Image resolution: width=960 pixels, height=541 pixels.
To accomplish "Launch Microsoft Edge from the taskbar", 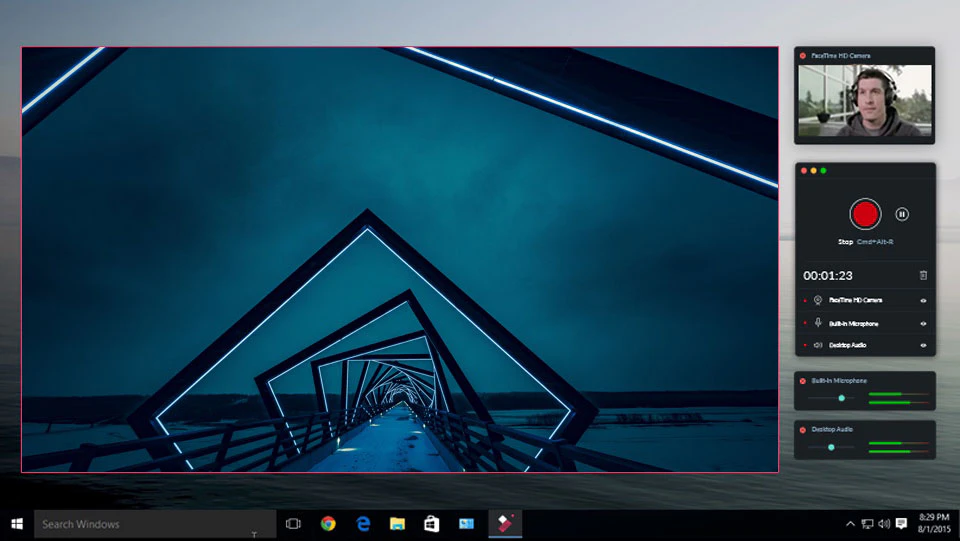I will 363,524.
